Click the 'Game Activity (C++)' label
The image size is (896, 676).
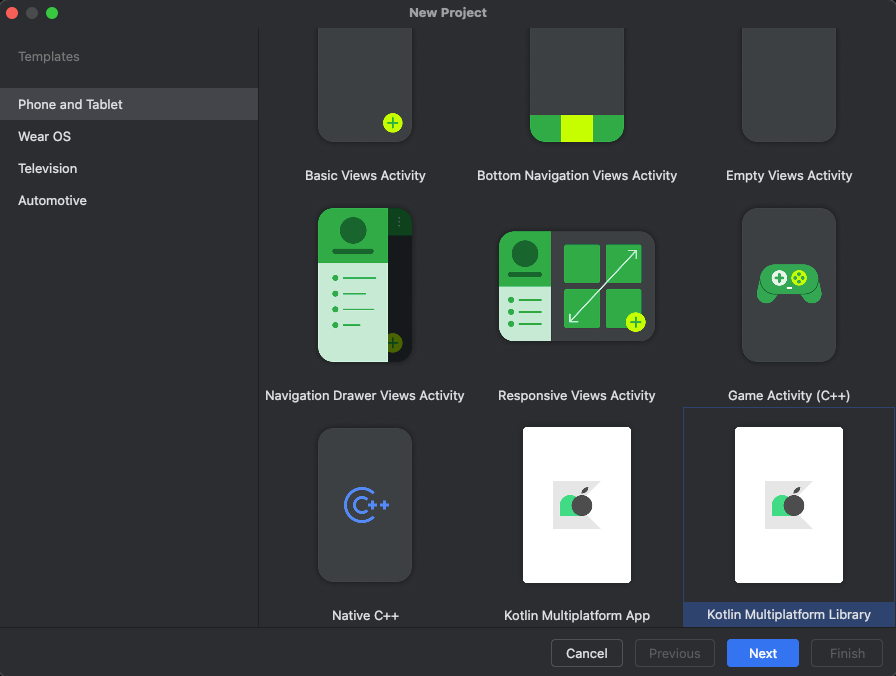[789, 395]
